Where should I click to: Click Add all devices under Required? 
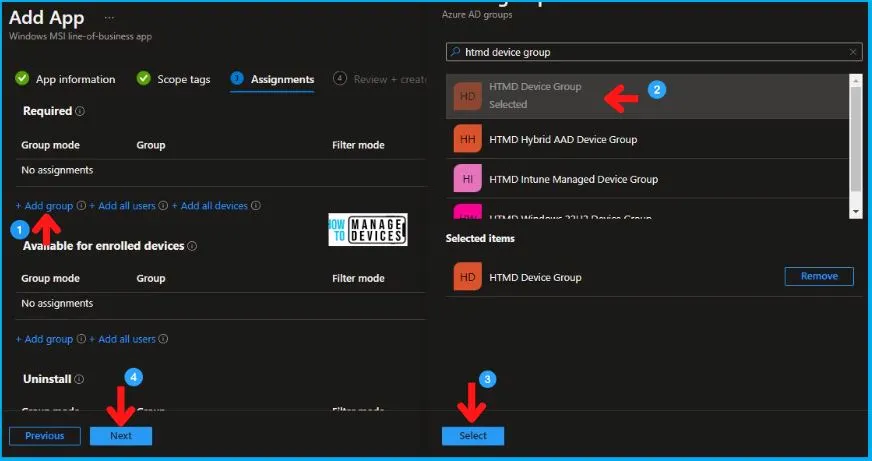click(x=210, y=206)
